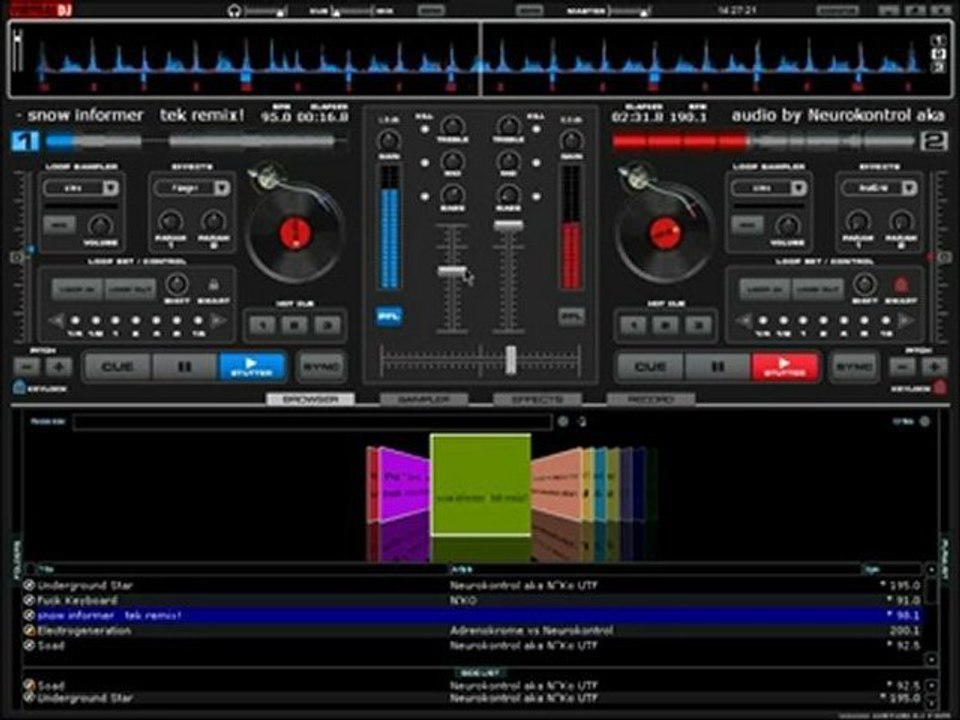Screen dimensions: 960x720
Task: Switch to the Browser tab
Action: 310,400
